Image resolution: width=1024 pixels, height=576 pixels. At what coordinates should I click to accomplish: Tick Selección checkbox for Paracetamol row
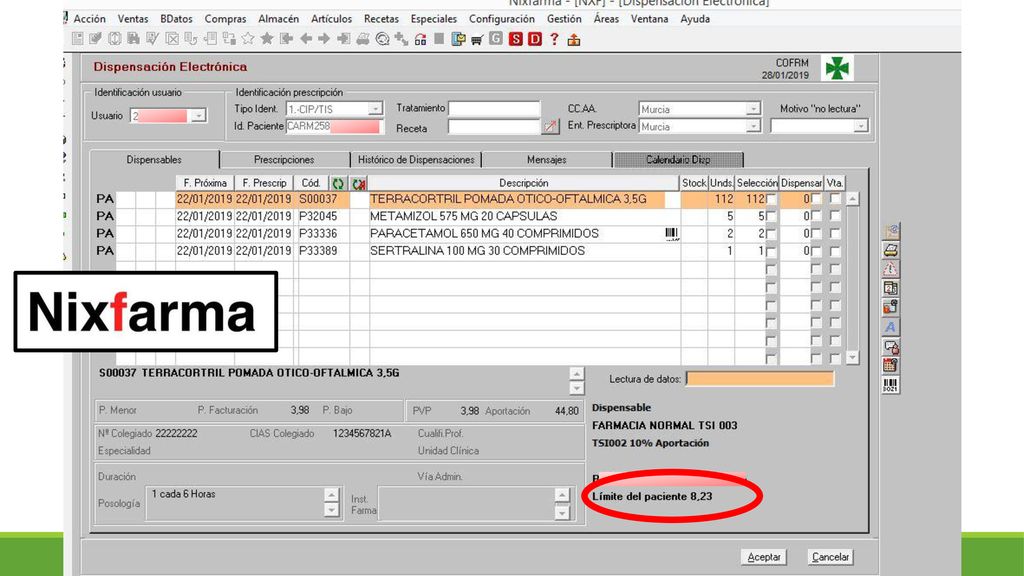pos(771,234)
